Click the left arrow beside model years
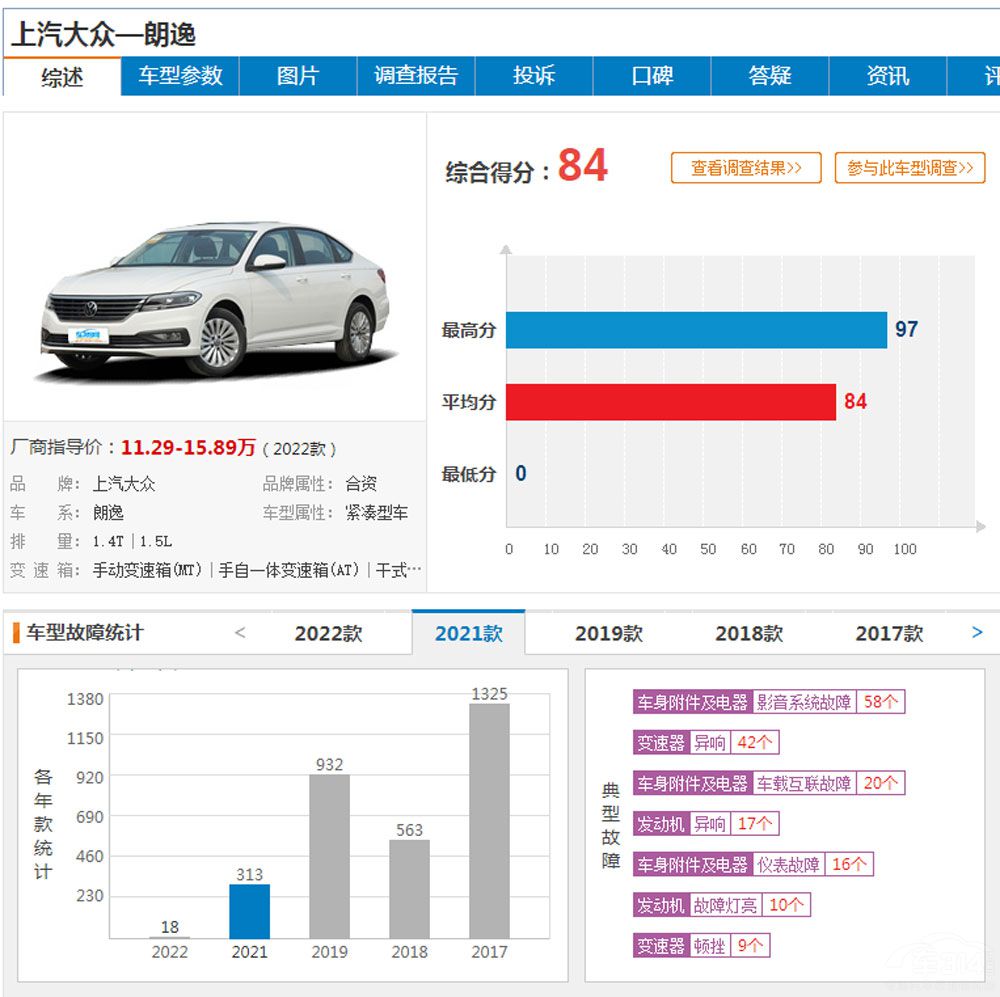 point(240,633)
